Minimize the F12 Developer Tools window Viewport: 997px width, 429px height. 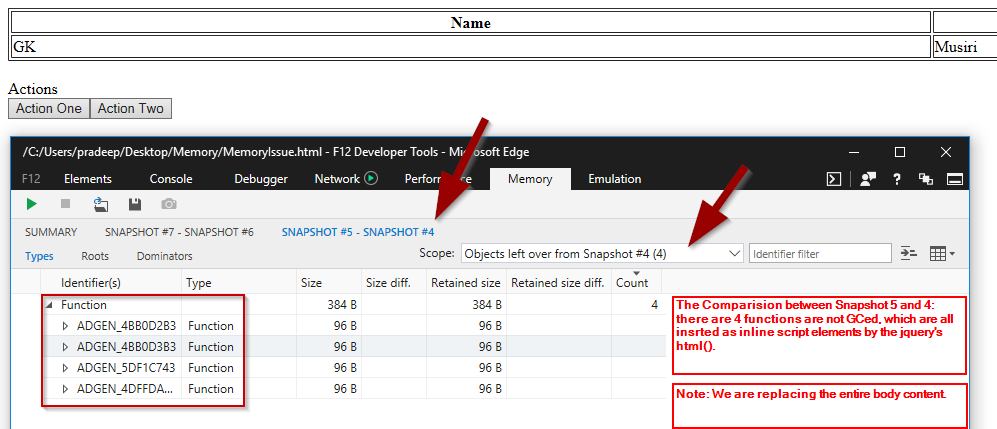pyautogui.click(x=853, y=152)
